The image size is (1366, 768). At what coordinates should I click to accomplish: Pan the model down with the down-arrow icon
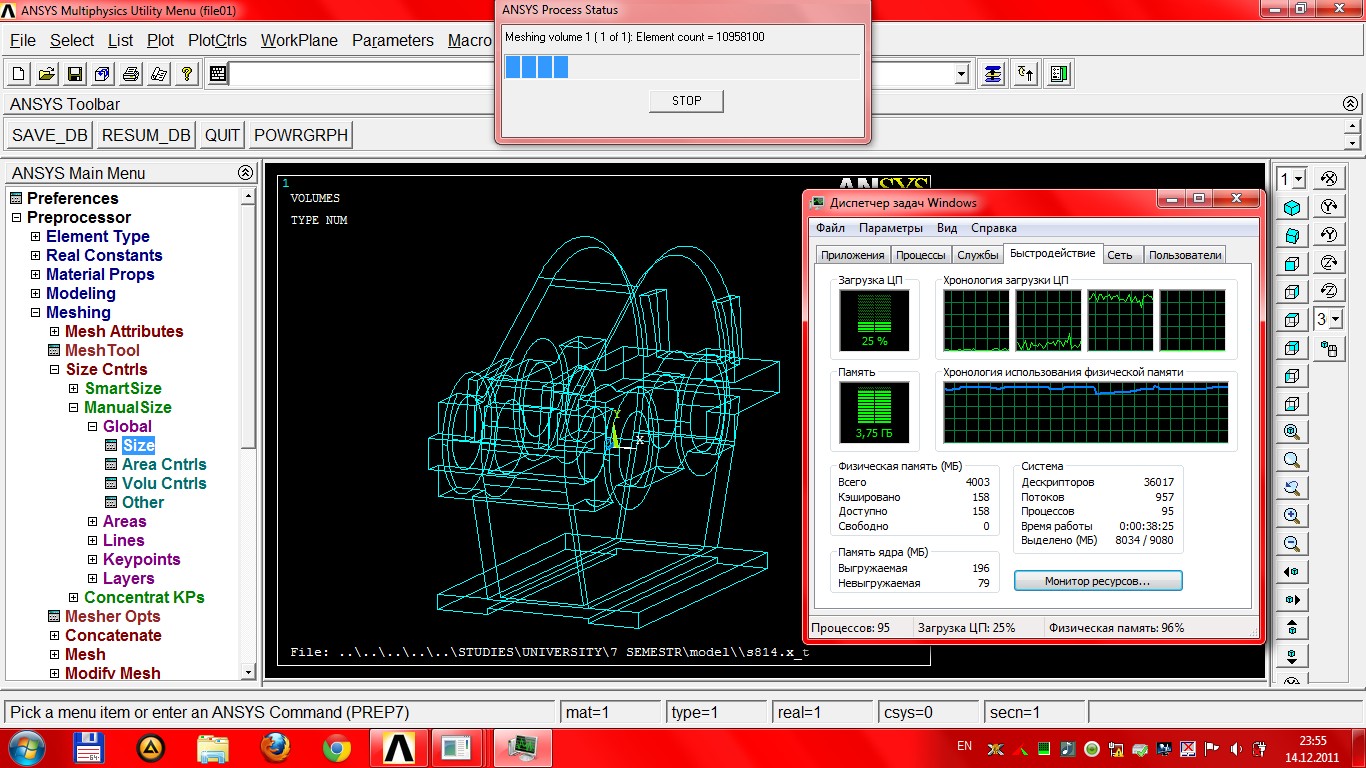1292,656
